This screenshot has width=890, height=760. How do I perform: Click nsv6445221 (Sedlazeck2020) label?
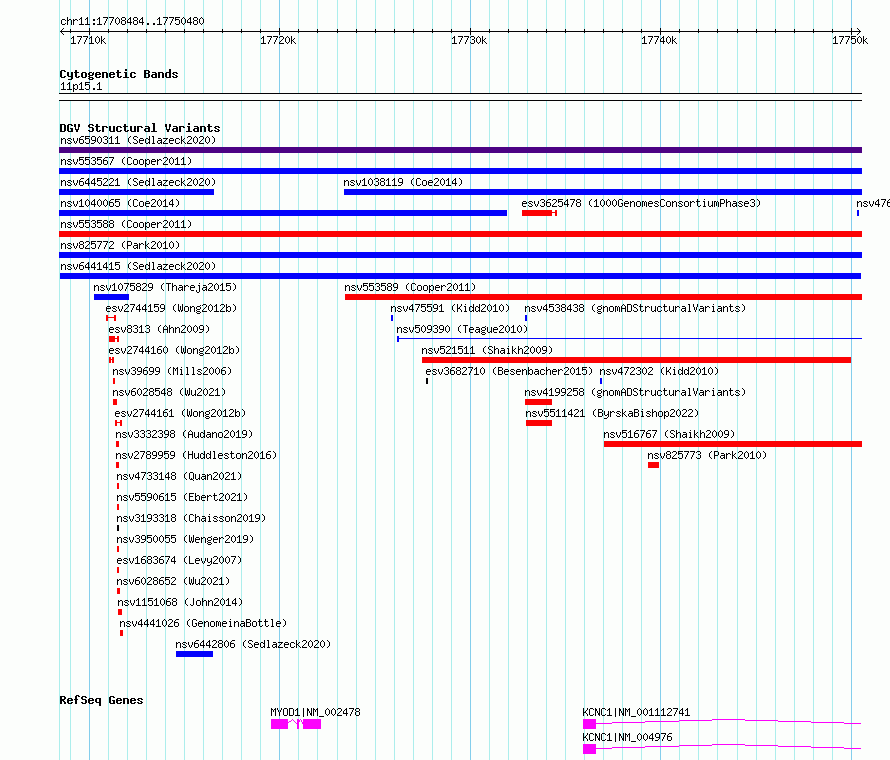point(138,182)
